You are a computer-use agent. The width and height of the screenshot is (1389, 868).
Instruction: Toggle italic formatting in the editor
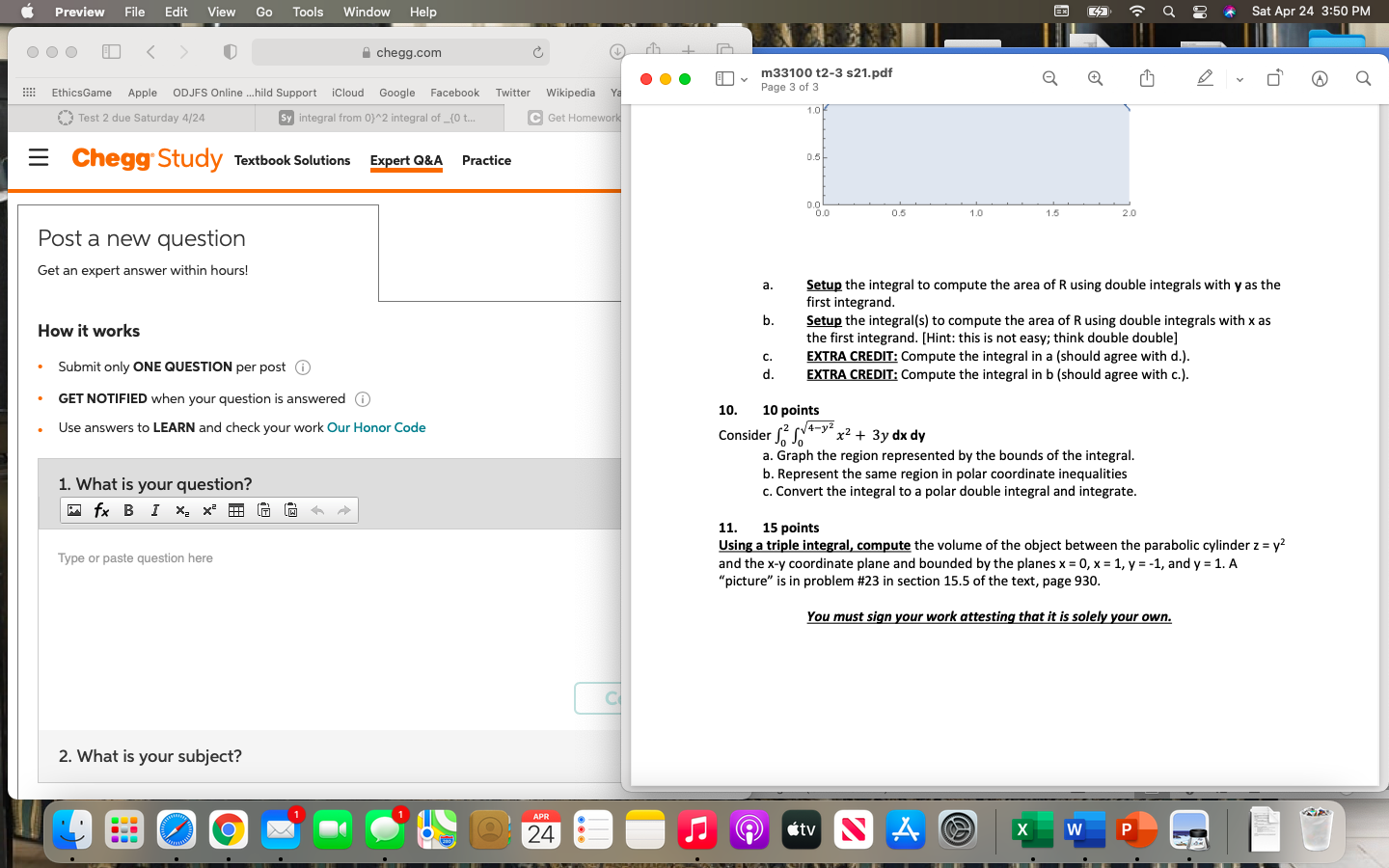(155, 509)
